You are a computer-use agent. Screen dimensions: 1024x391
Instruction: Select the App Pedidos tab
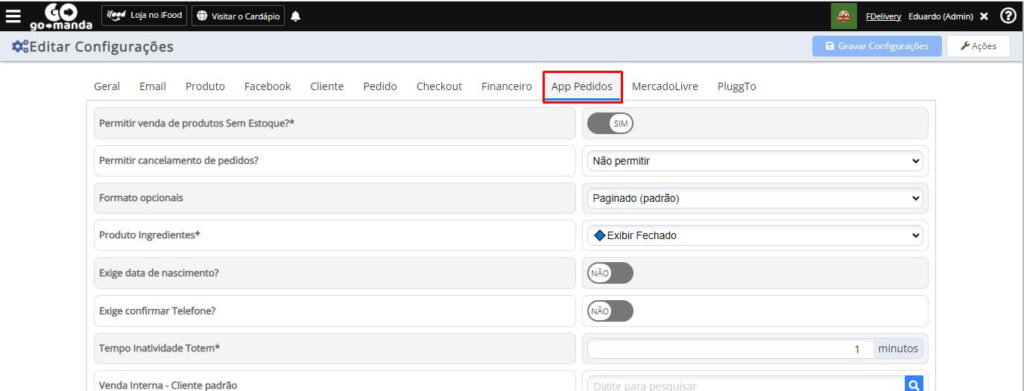pos(583,87)
